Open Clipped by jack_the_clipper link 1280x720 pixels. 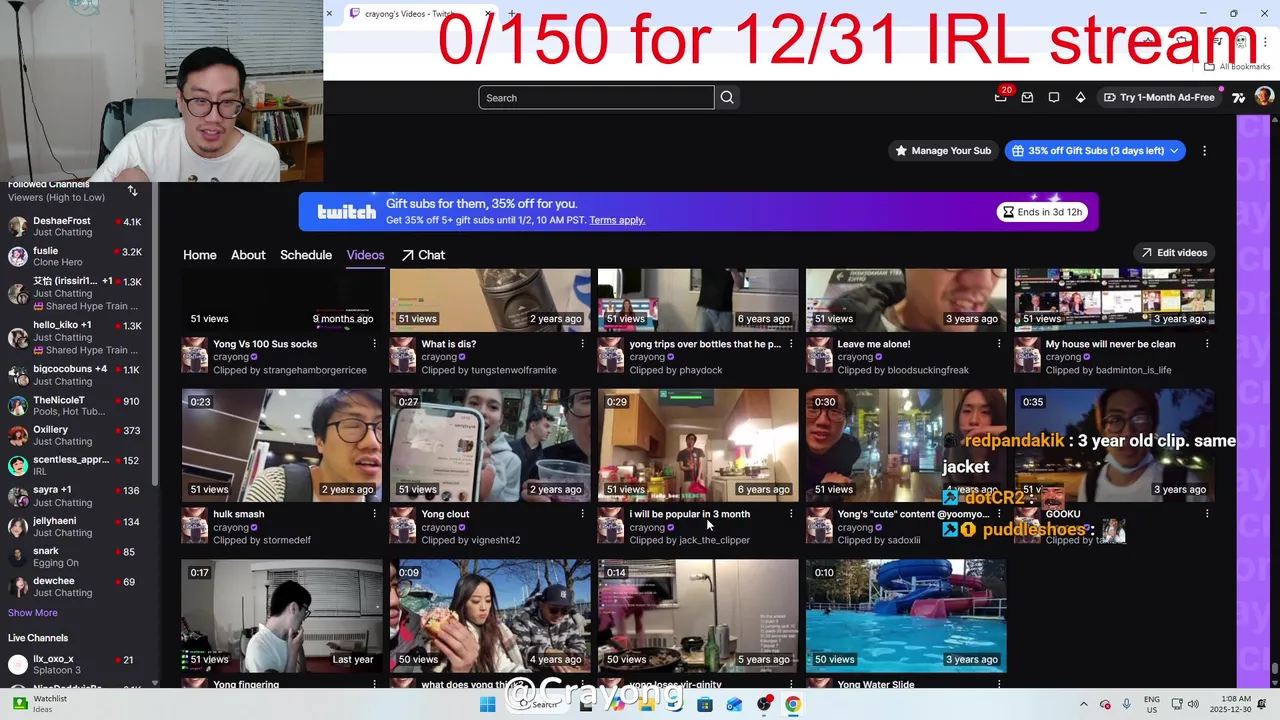tap(689, 540)
